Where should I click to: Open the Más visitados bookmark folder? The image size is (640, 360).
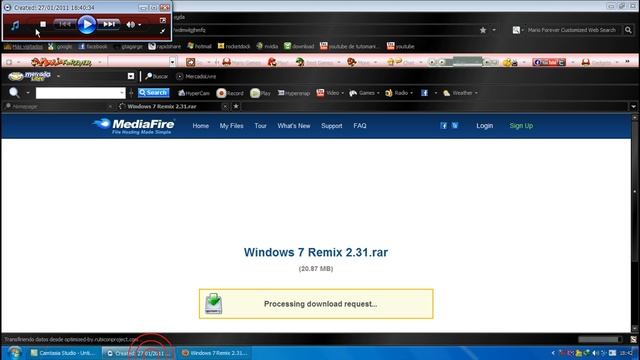tap(24, 47)
